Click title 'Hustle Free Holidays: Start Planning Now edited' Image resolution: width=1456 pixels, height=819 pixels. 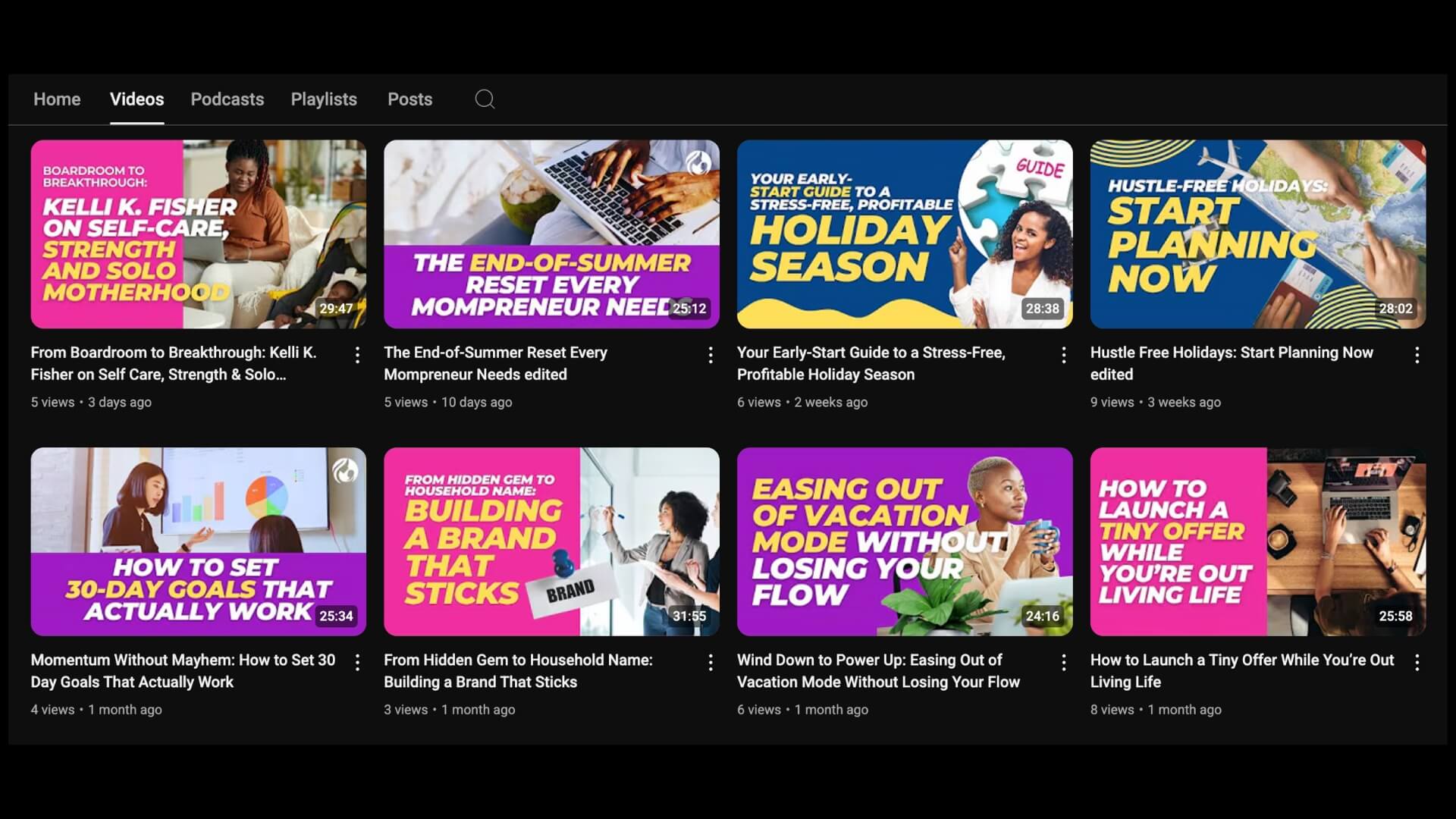click(1232, 363)
